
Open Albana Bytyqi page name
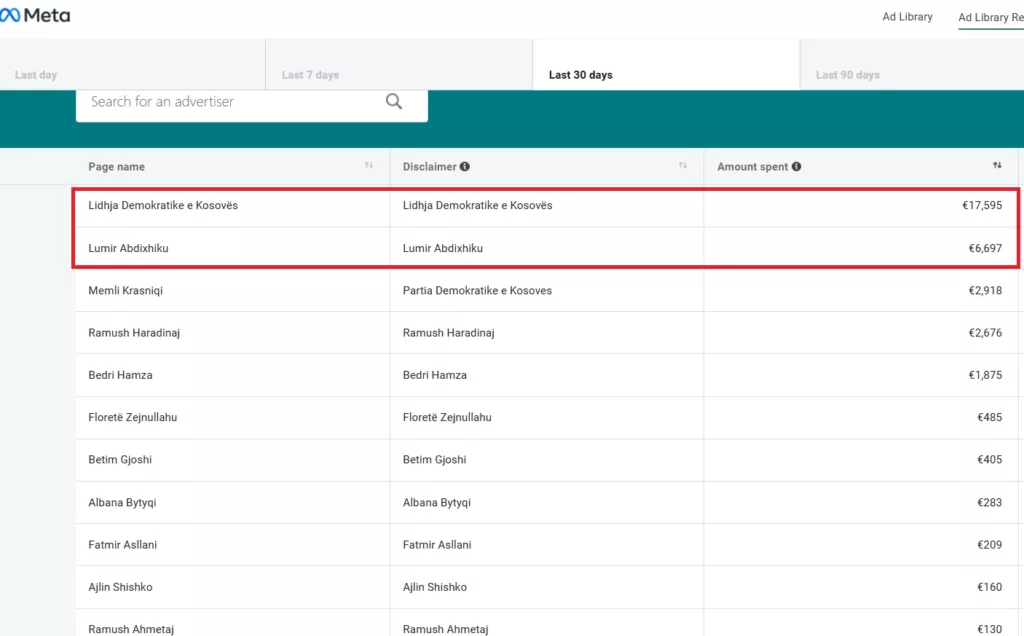(122, 502)
